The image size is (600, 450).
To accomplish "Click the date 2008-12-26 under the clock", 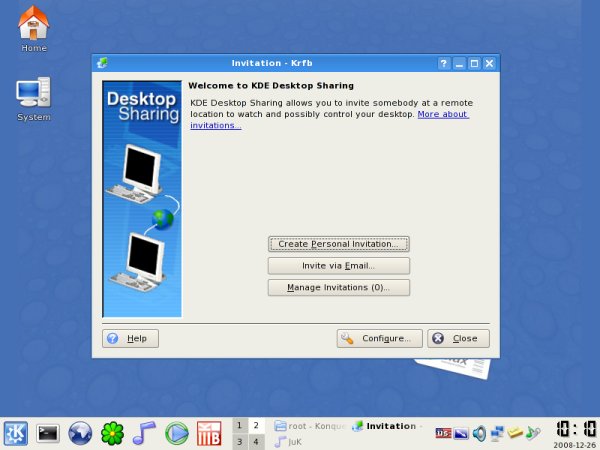I will coord(574,445).
